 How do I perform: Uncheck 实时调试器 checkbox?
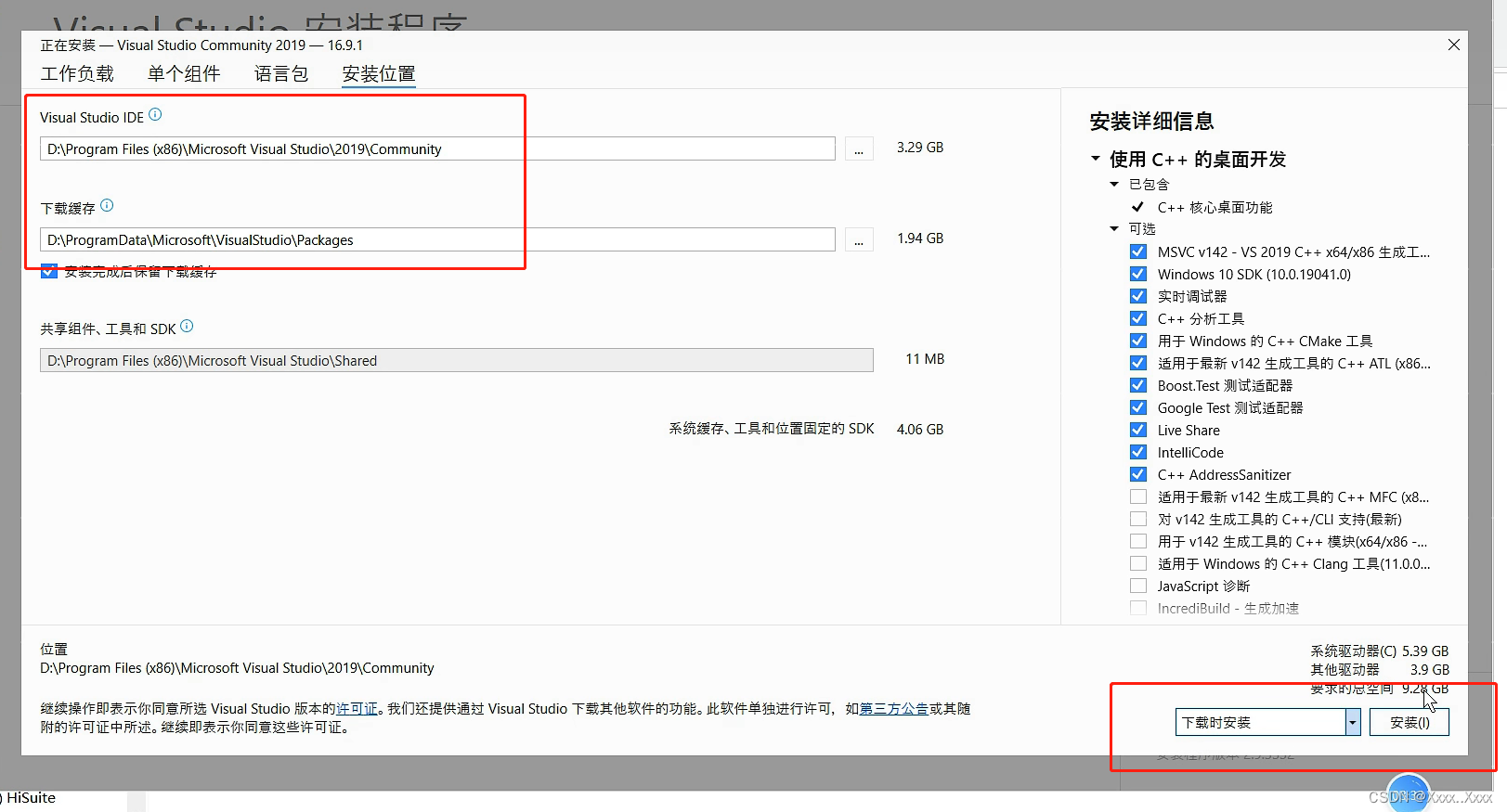point(1138,296)
